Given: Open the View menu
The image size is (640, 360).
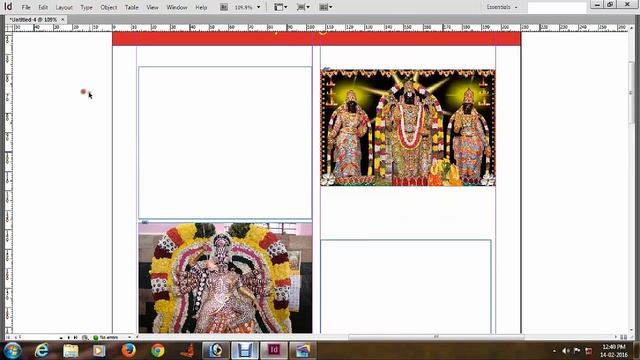Looking at the screenshot, I should pyautogui.click(x=152, y=7).
